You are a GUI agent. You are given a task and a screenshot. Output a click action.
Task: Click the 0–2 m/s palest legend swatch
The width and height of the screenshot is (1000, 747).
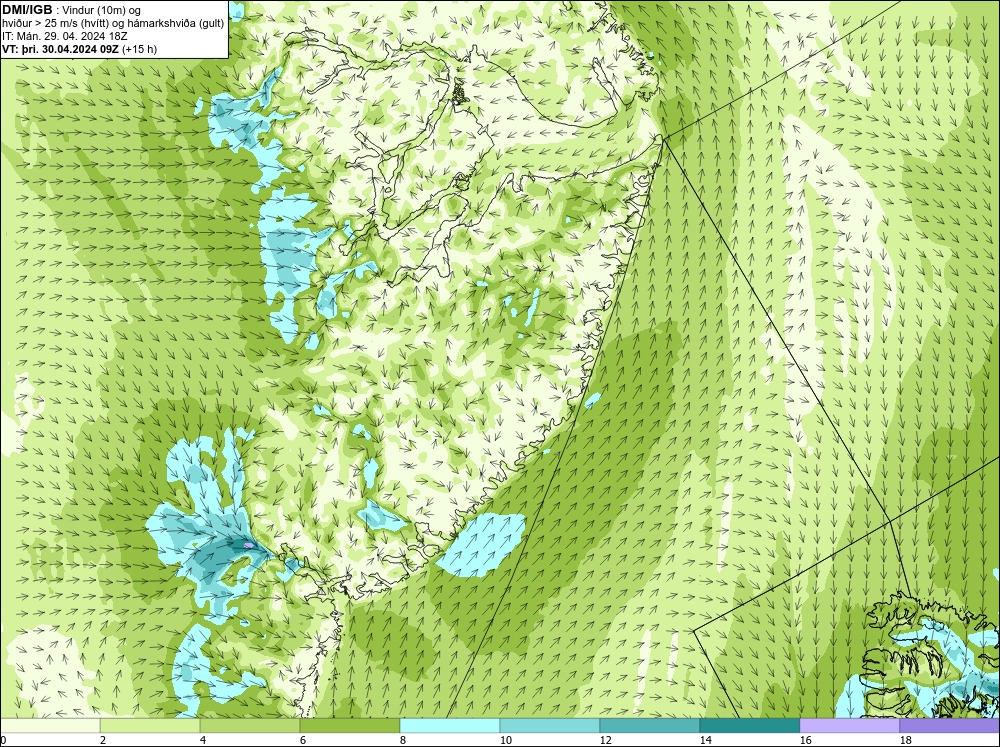click(50, 725)
